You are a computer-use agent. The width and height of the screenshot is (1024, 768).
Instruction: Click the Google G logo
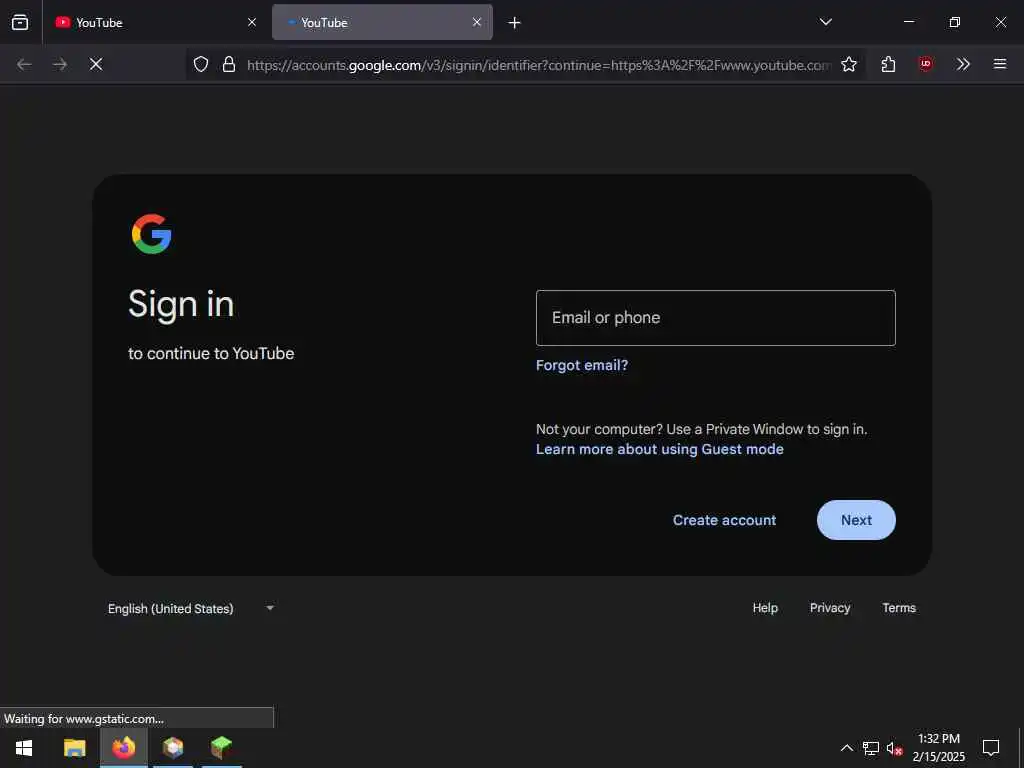(152, 234)
